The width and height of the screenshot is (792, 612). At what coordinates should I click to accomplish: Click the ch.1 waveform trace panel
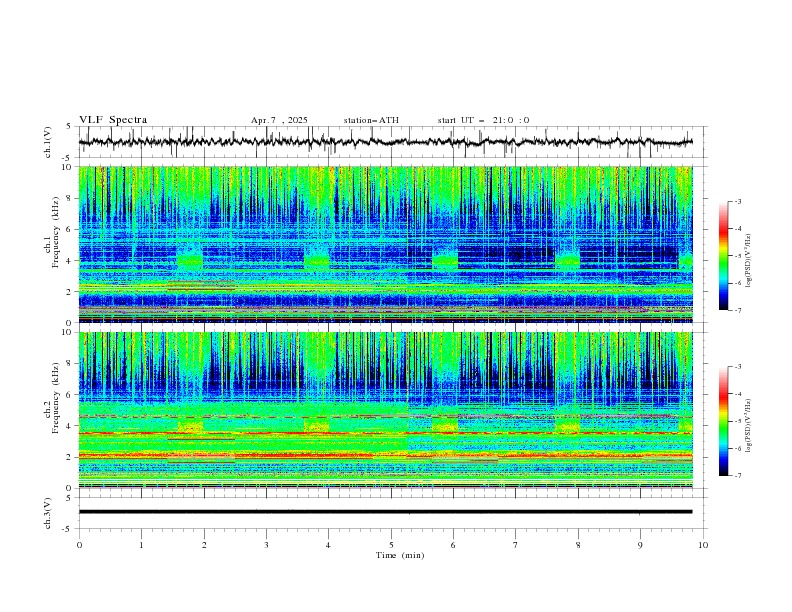390,142
